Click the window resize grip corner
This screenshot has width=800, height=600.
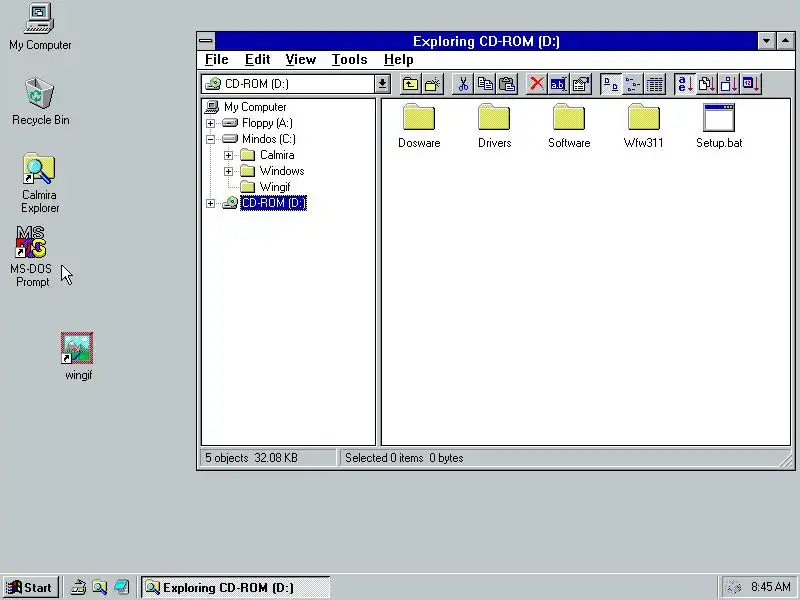[785, 461]
